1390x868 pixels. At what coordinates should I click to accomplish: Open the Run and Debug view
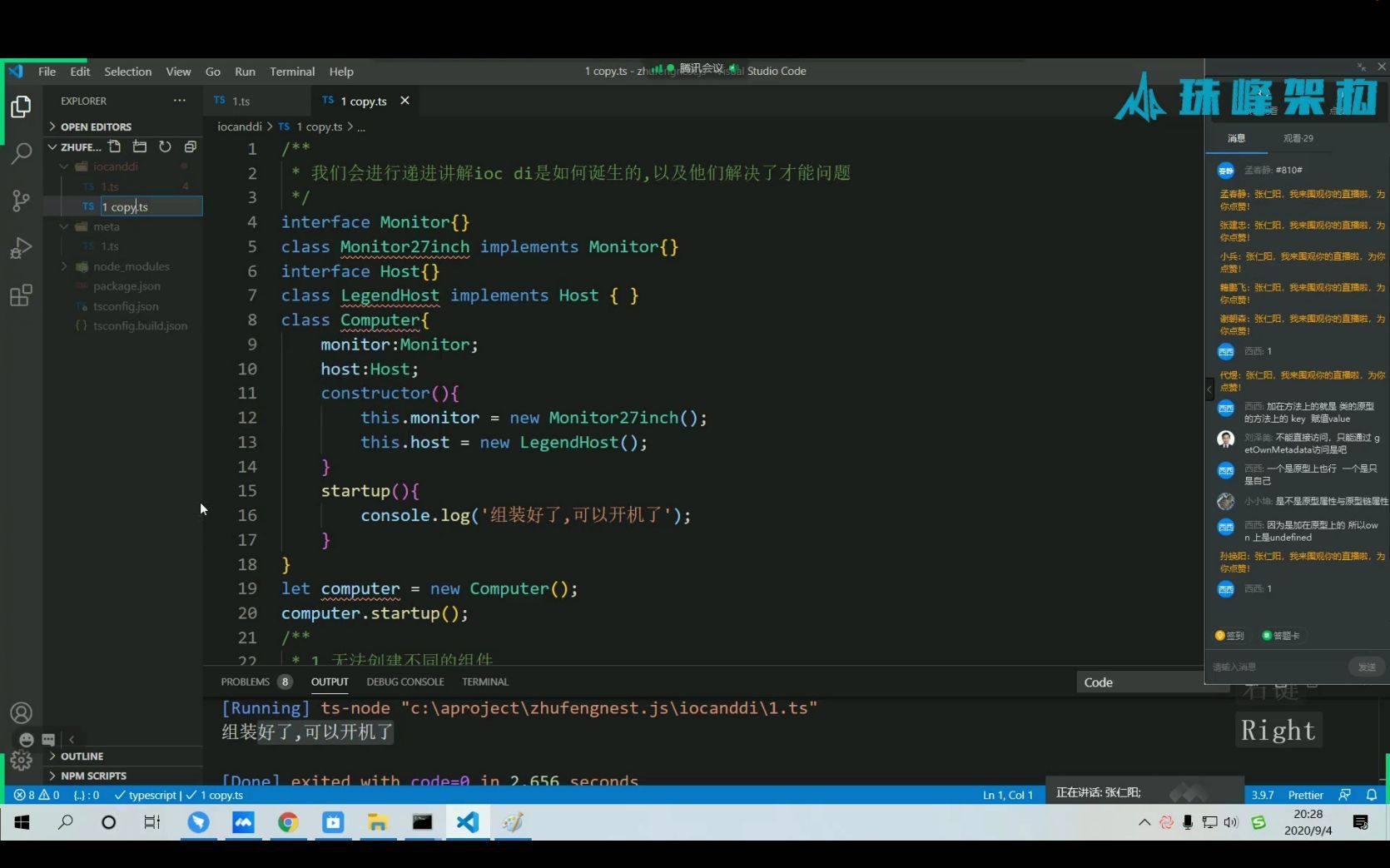21,248
